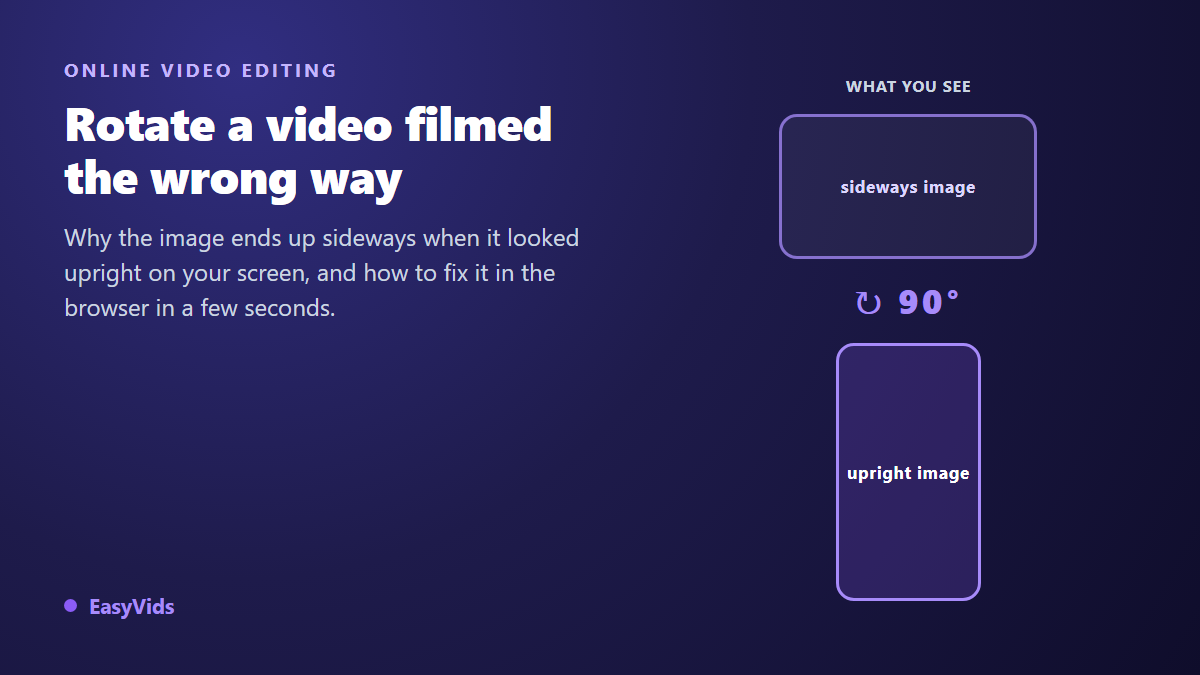Viewport: 1200px width, 675px height.
Task: Select the 'upright image' portrait box
Action: coord(908,472)
